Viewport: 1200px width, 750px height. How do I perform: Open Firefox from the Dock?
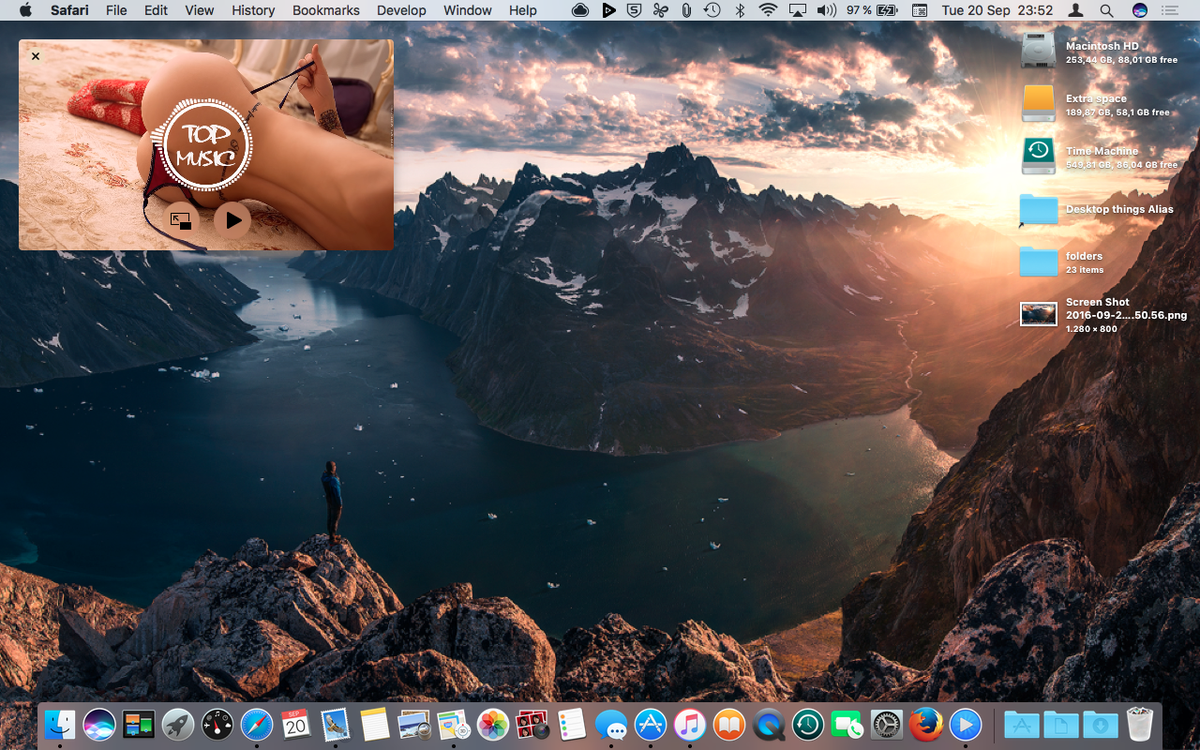[926, 724]
